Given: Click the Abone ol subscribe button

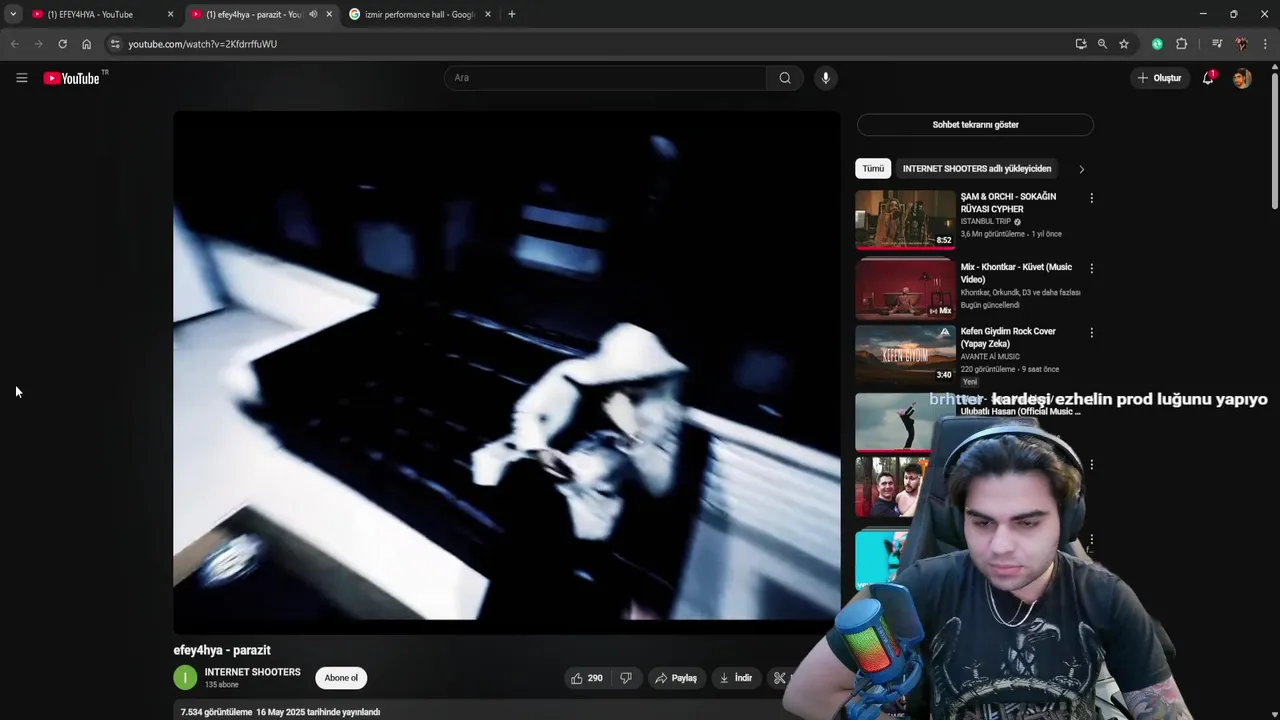Looking at the screenshot, I should [341, 678].
